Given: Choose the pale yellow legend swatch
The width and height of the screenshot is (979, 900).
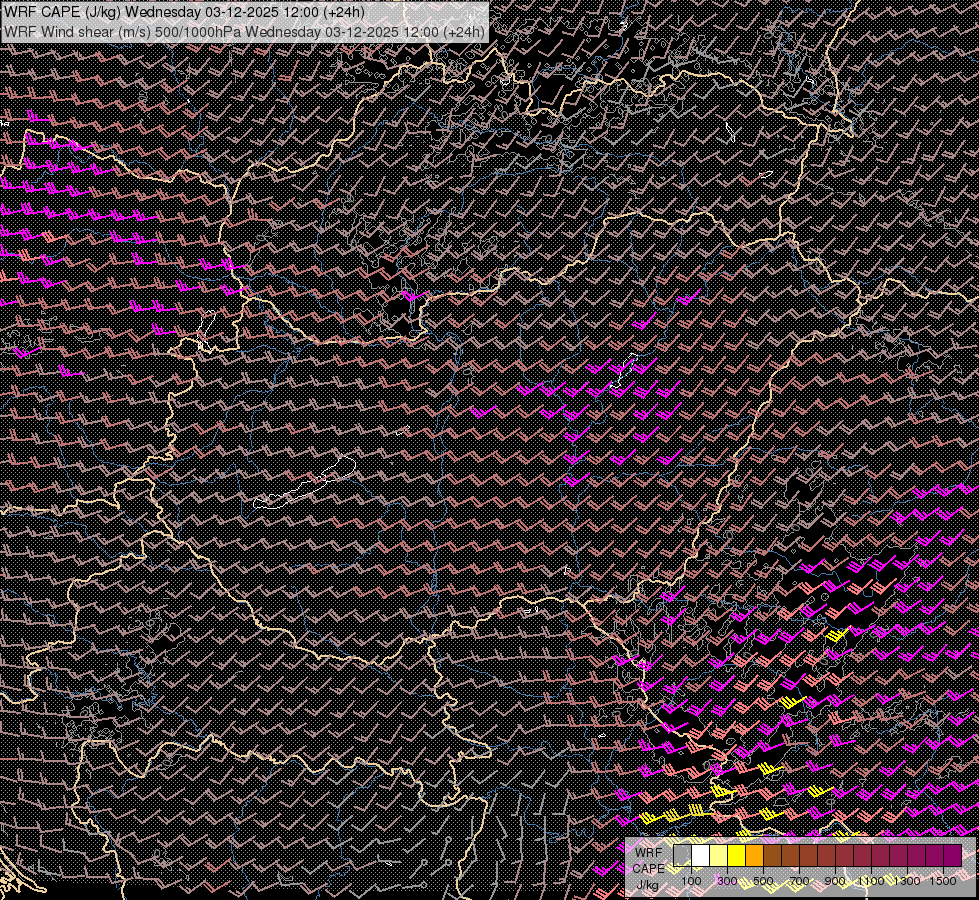Looking at the screenshot, I should [719, 856].
